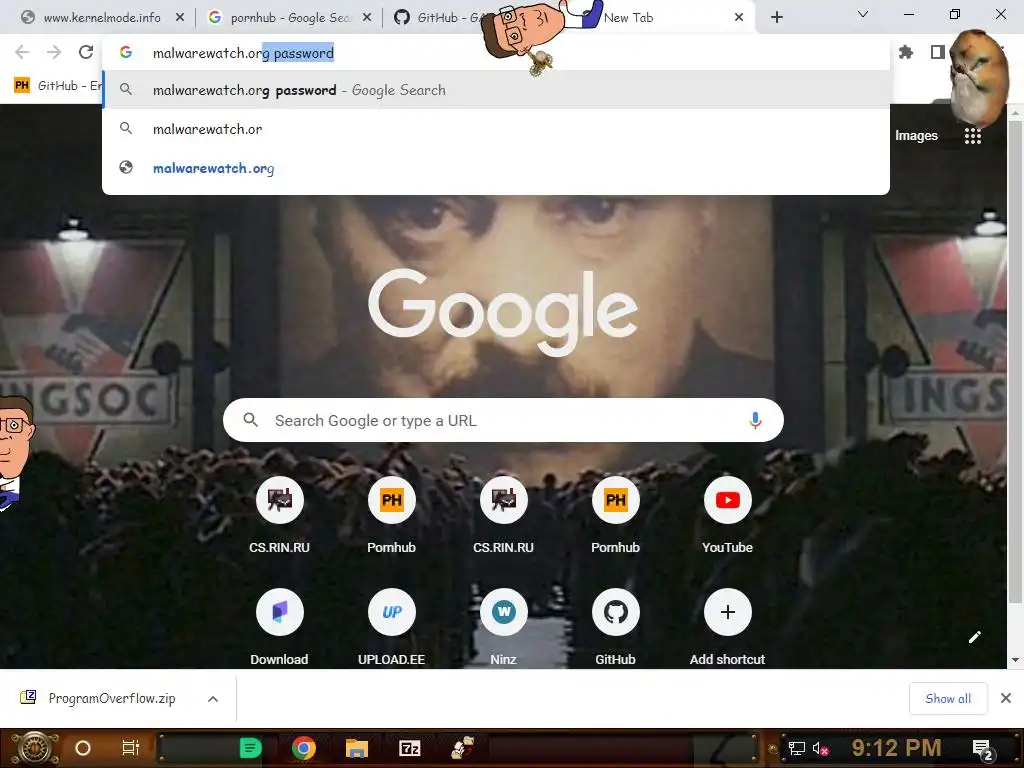The image size is (1024, 768).
Task: Open the ProgramOverflow.zip download
Action: point(112,699)
